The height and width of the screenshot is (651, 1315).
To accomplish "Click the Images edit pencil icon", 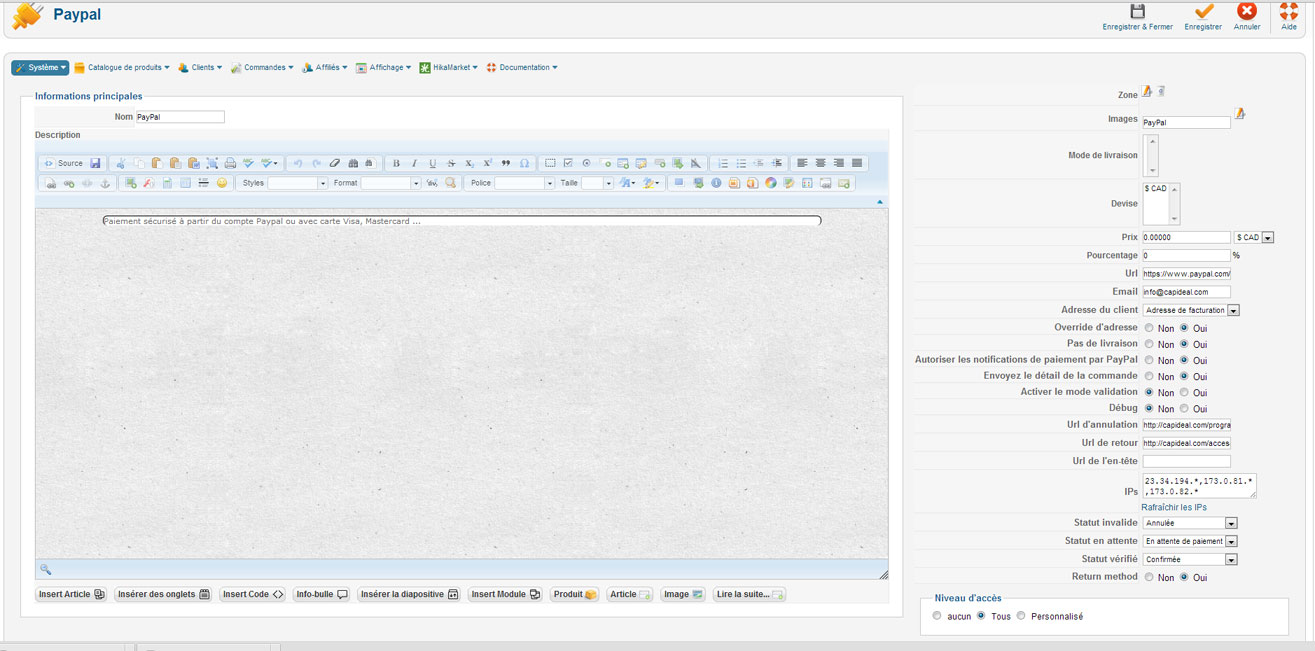I will point(1240,113).
